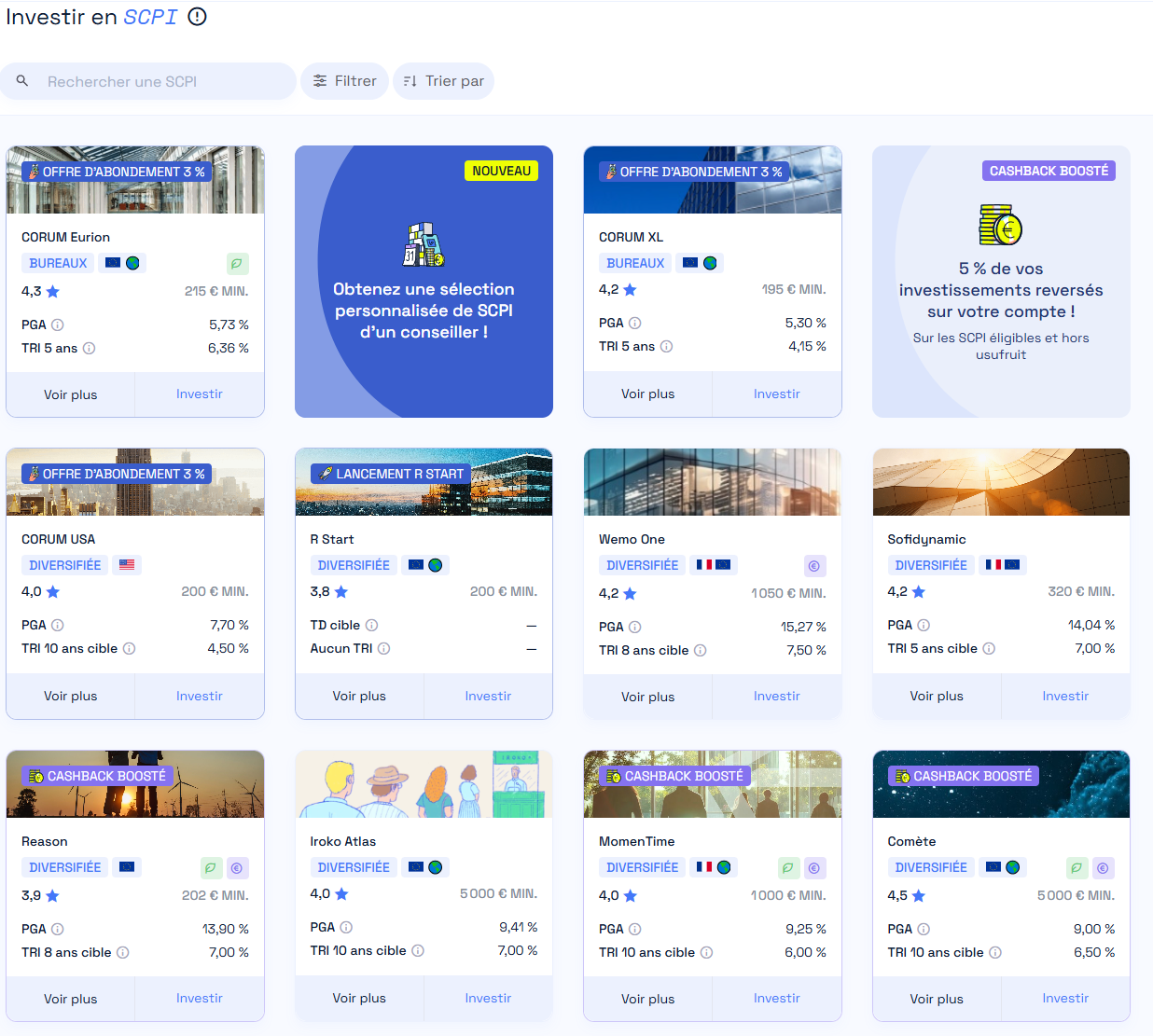Click Voir plus on Comète card
The height and width of the screenshot is (1036, 1153).
937,999
